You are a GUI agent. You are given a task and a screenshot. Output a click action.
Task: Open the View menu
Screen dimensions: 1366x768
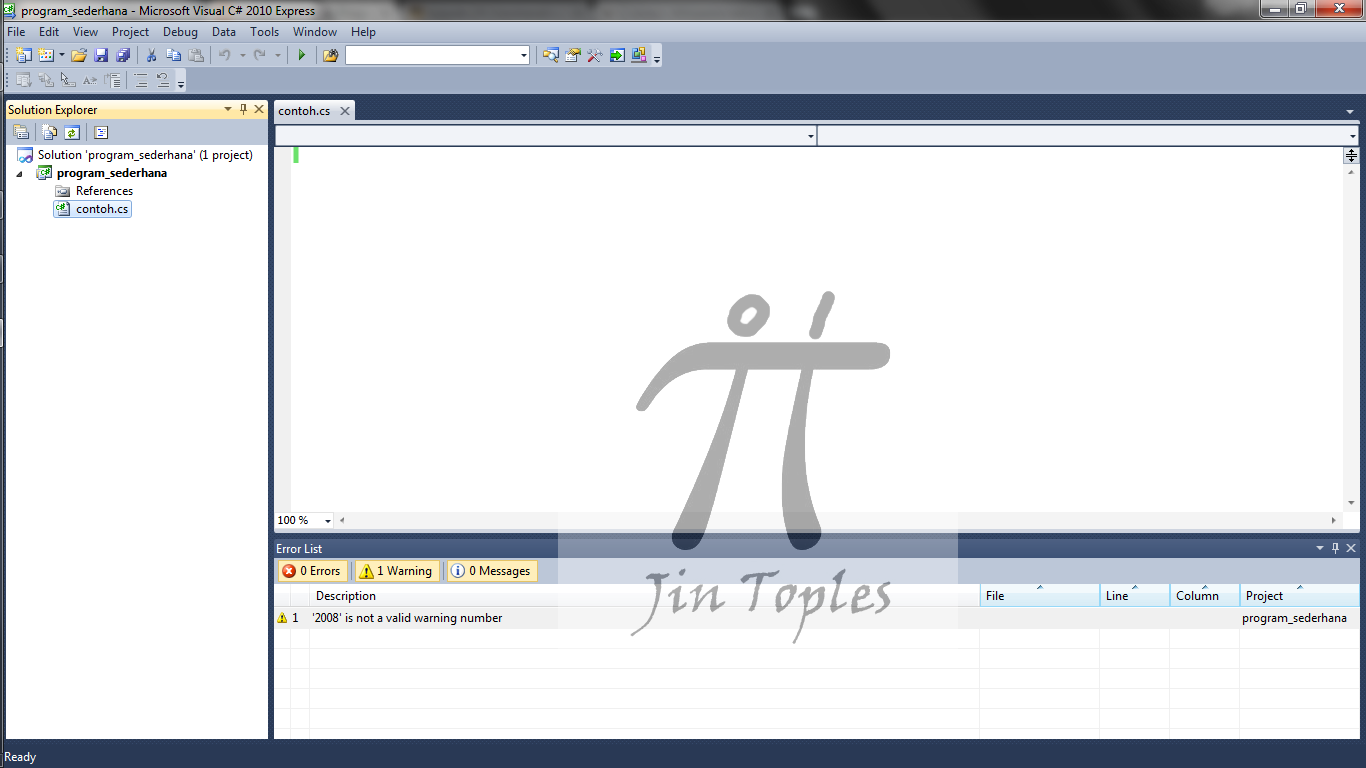coord(85,32)
